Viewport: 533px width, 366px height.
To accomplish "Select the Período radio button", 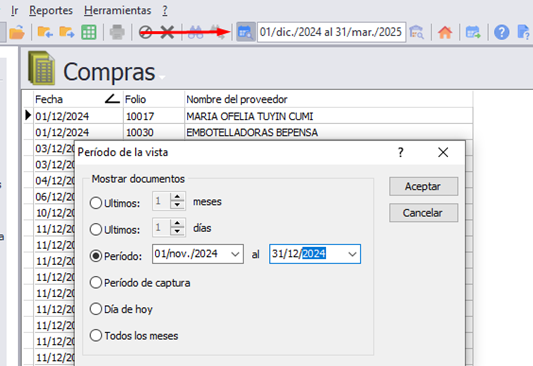I will pyautogui.click(x=96, y=256).
